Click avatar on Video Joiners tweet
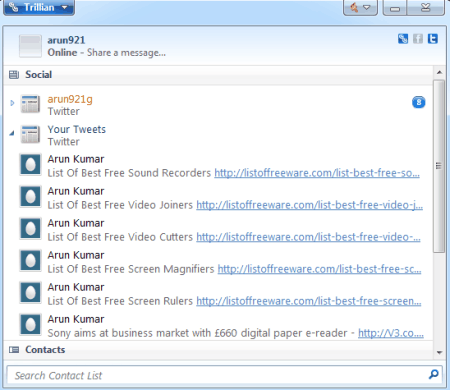 [30, 196]
